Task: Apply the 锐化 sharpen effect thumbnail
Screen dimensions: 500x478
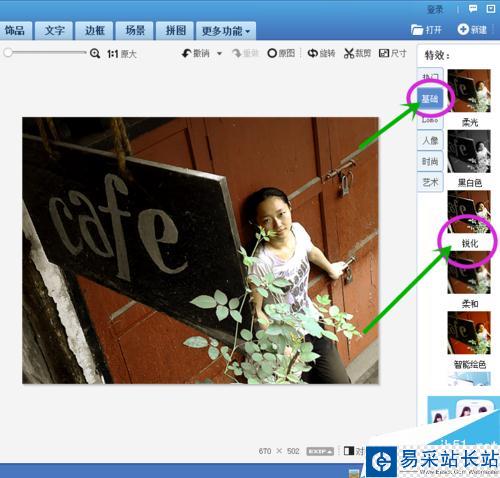Action: pyautogui.click(x=469, y=212)
